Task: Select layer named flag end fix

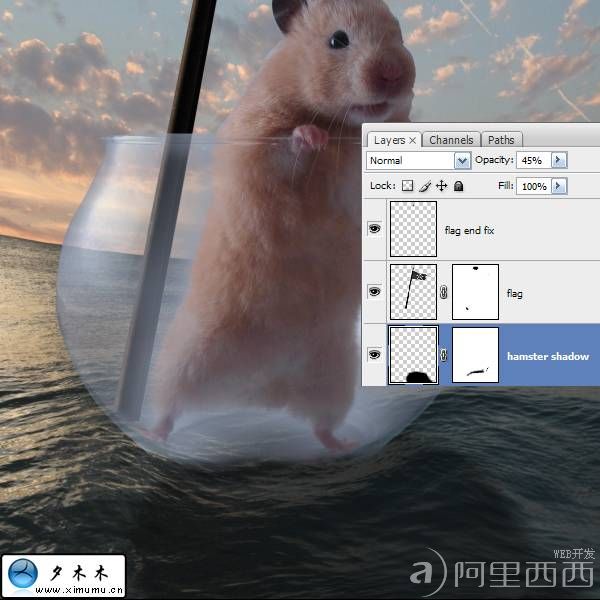Action: click(469, 230)
